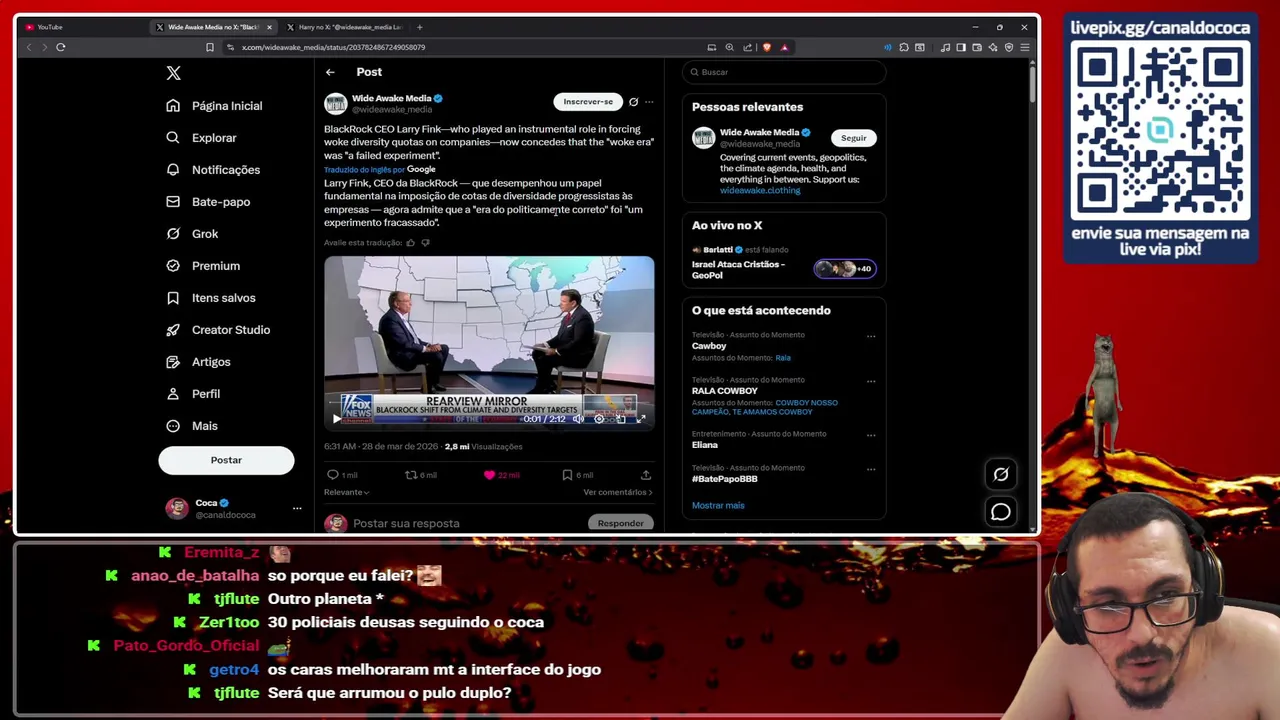Viewport: 1280px width, 720px height.
Task: Open the wideawake.clothing link
Action: coord(760,190)
